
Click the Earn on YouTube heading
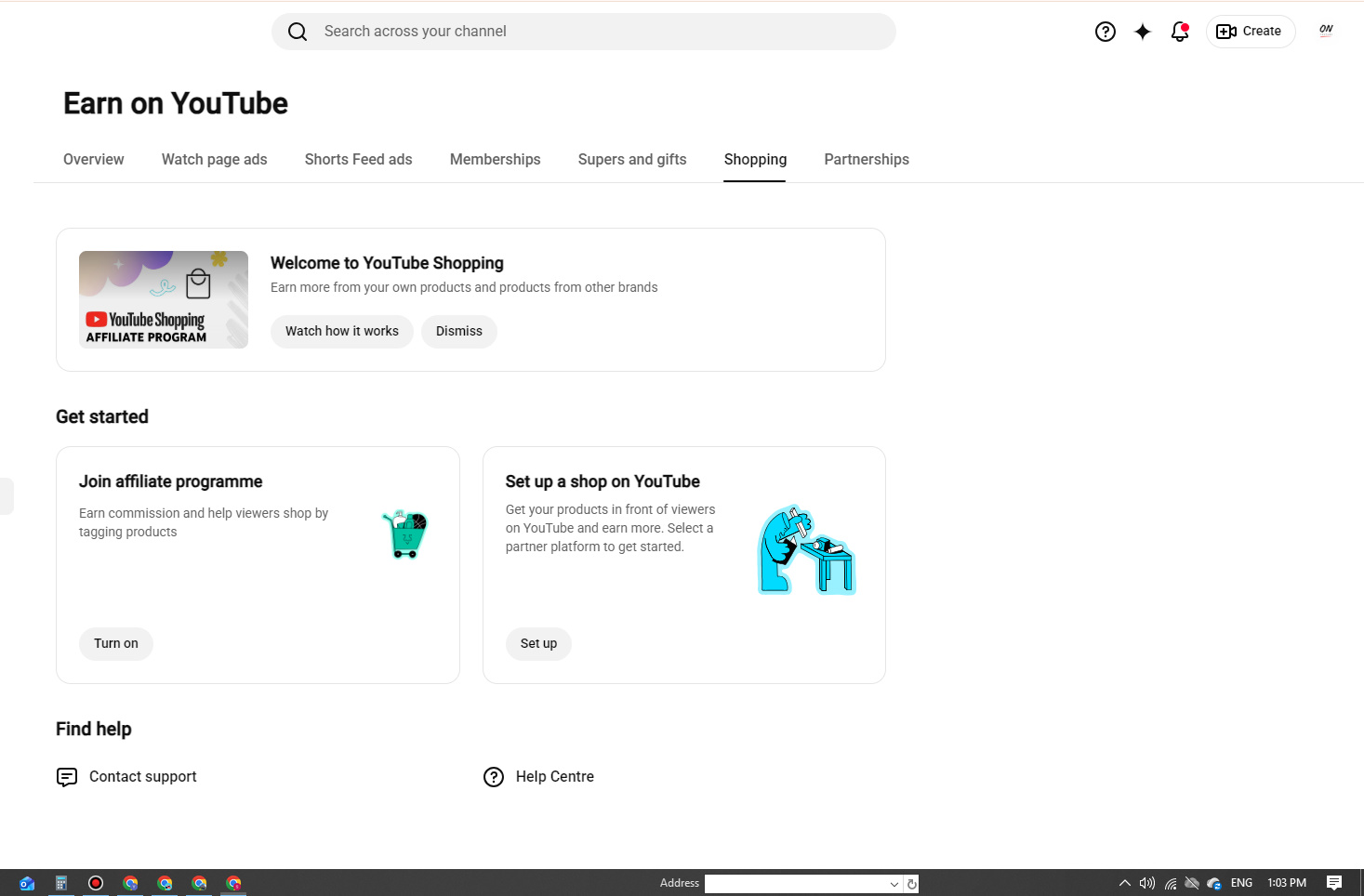point(176,104)
